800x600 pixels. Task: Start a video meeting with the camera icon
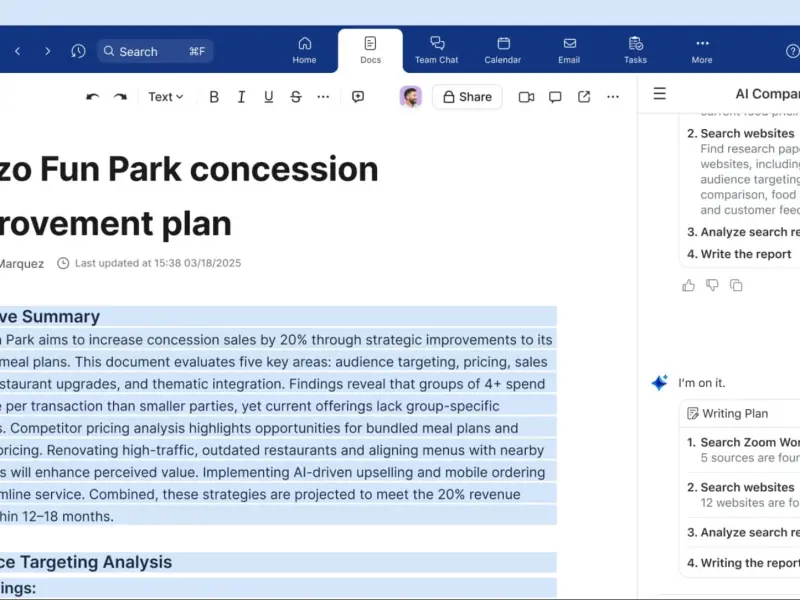[x=526, y=97]
